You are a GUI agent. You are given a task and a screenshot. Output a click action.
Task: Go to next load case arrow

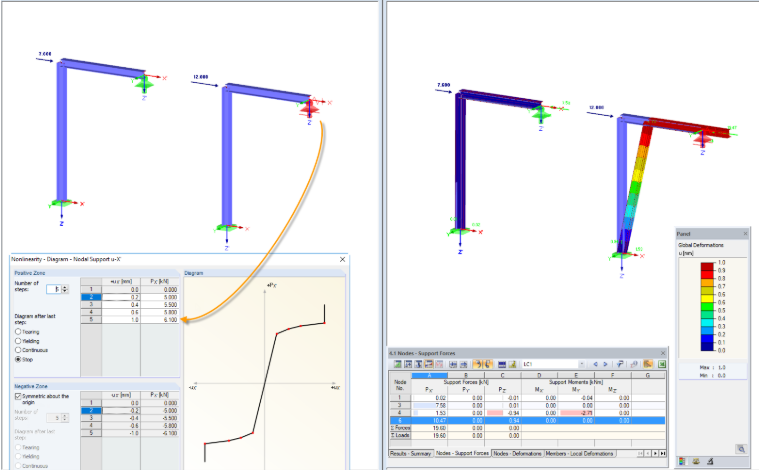(605, 364)
